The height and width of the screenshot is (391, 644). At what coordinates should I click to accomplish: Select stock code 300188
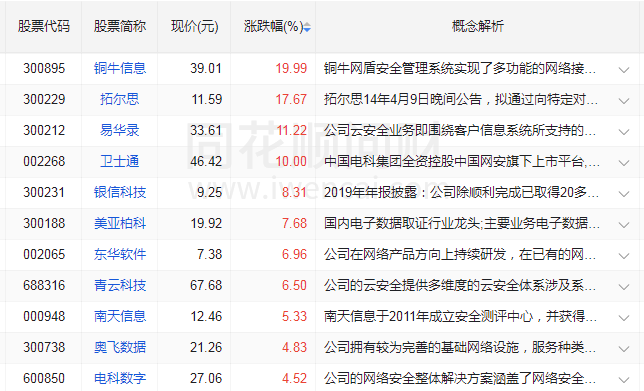click(x=44, y=223)
